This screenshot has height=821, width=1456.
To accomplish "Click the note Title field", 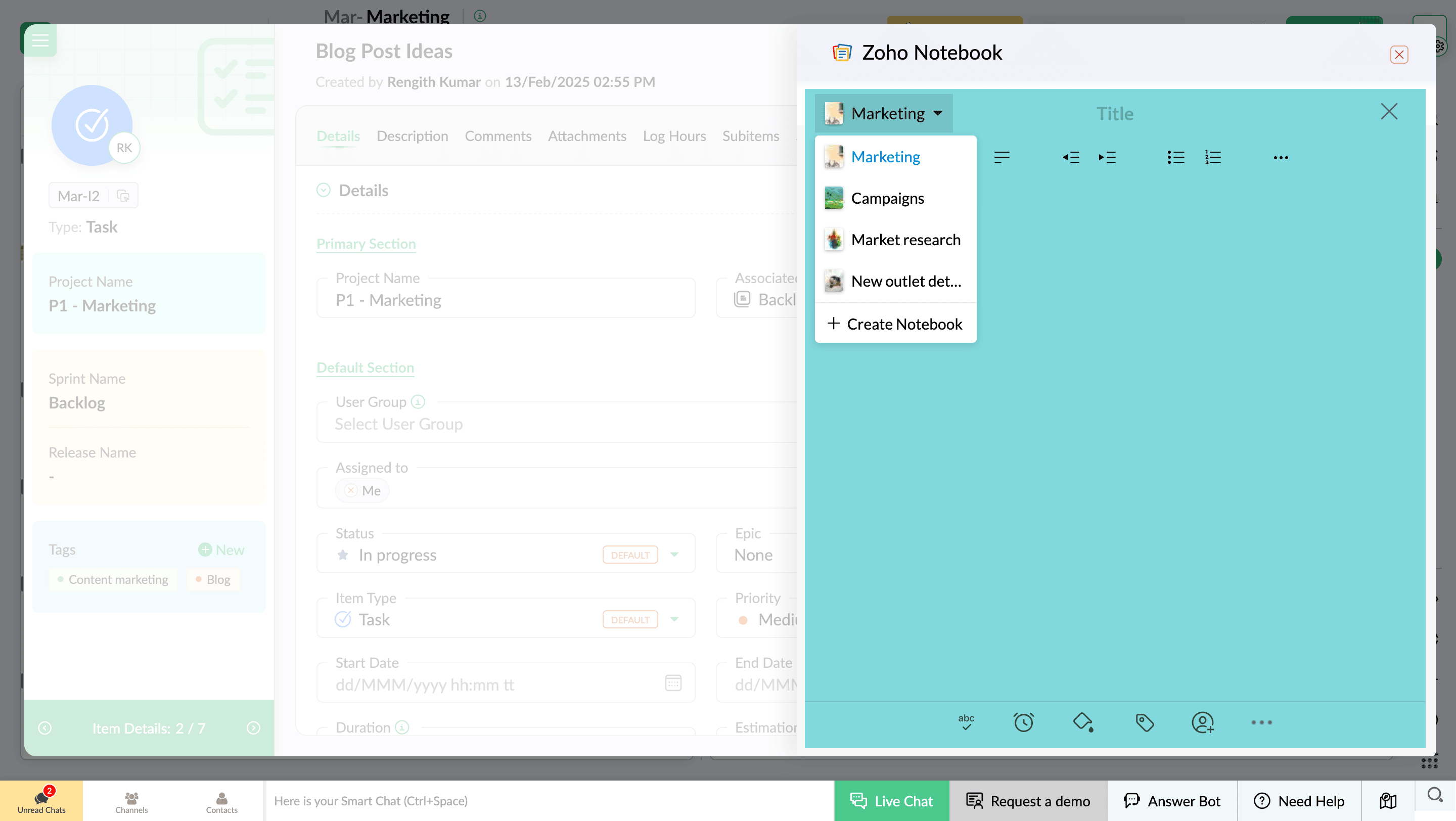I will (1115, 114).
